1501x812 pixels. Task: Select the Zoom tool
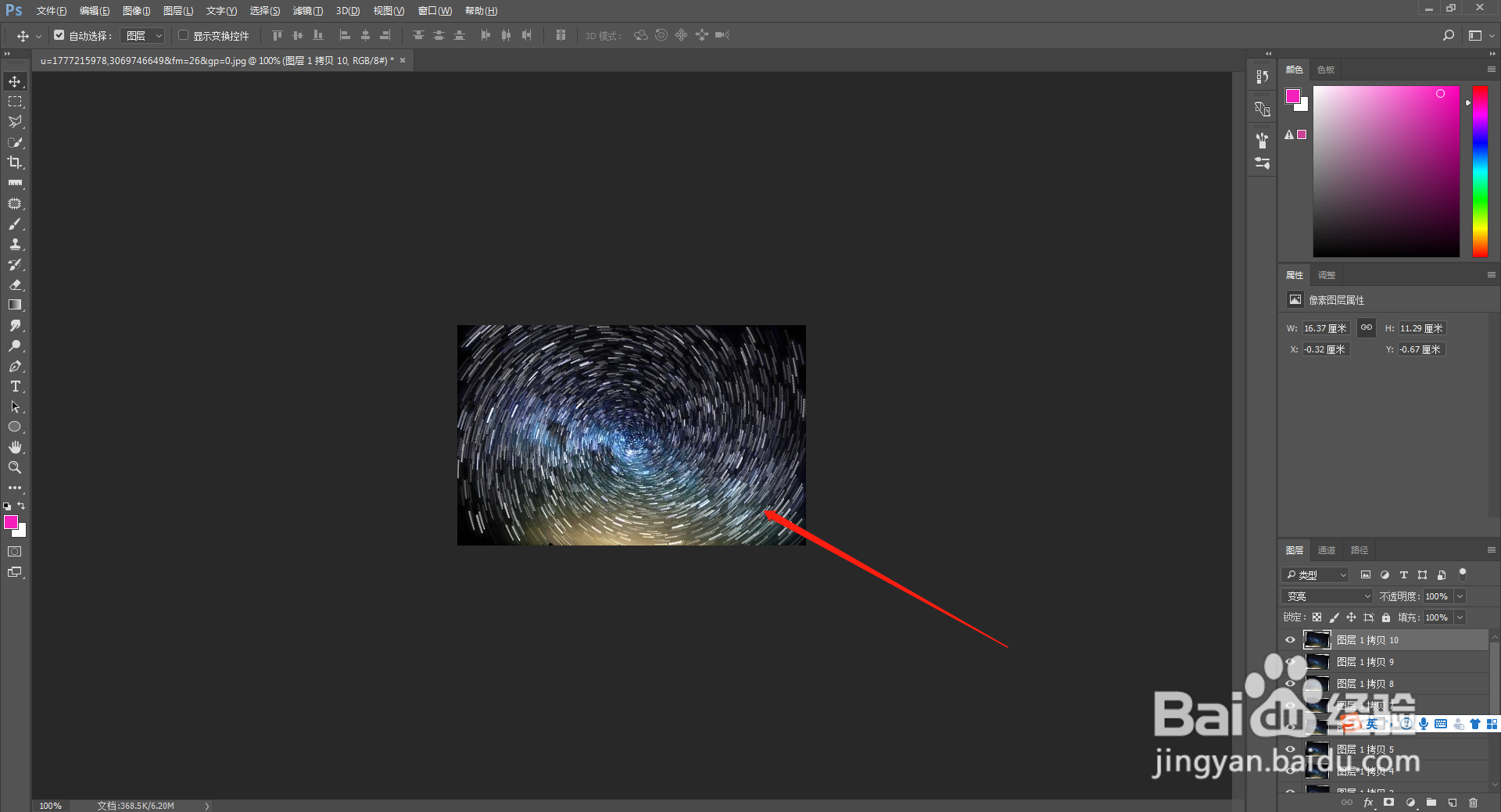tap(15, 467)
